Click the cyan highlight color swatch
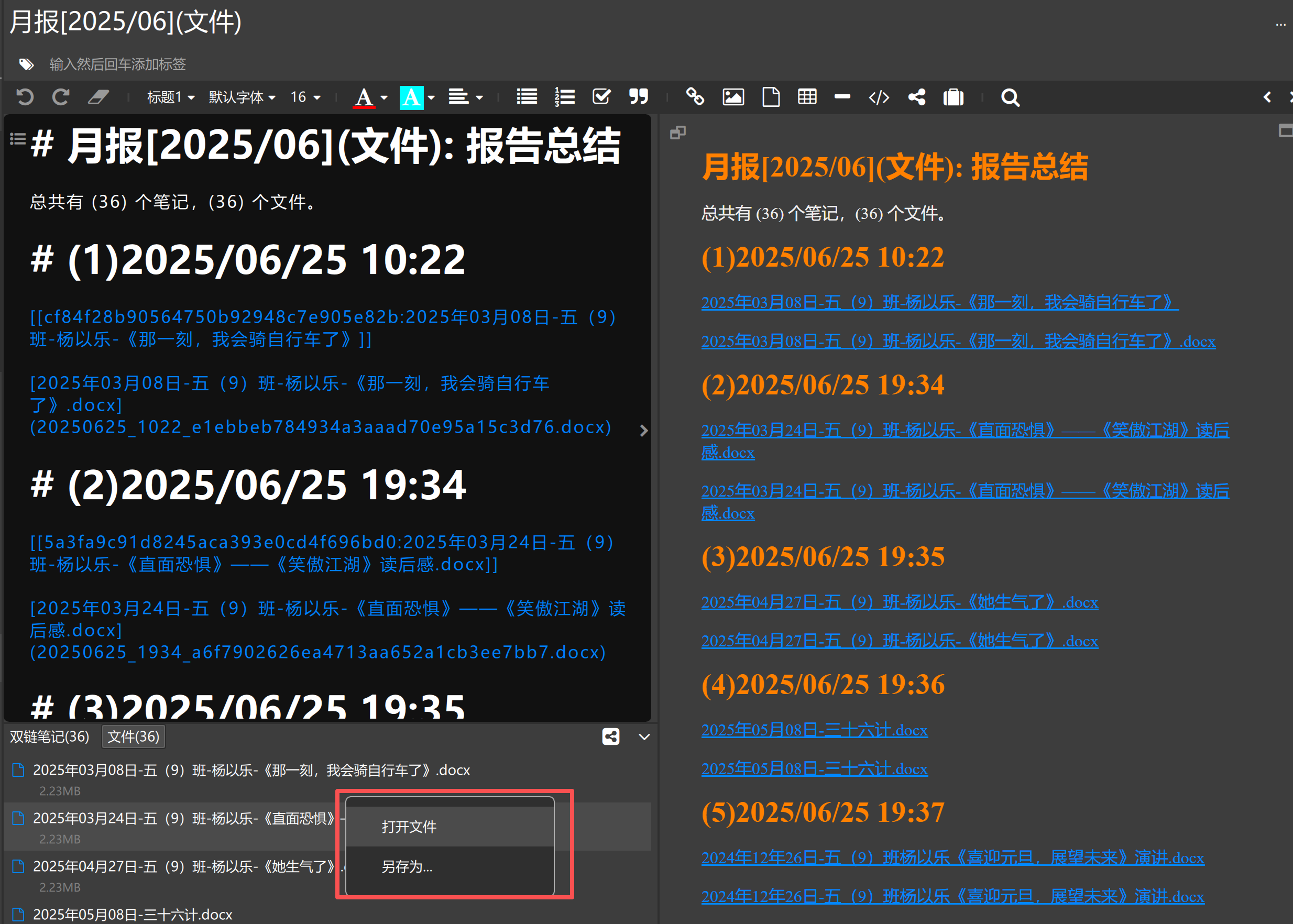Viewport: 1293px width, 924px height. coord(411,97)
